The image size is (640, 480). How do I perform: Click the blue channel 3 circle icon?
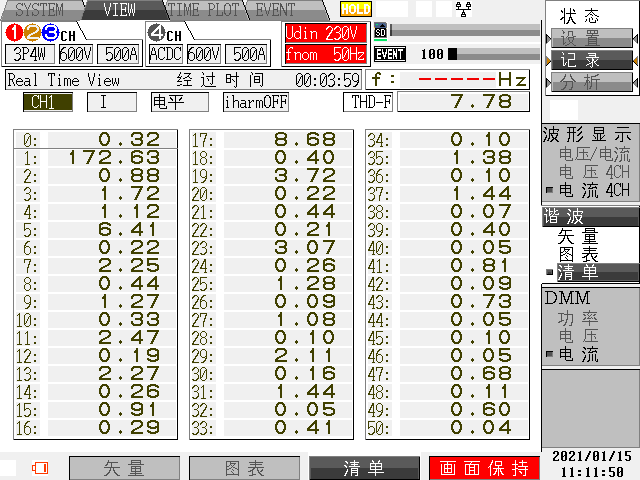[x=50, y=33]
